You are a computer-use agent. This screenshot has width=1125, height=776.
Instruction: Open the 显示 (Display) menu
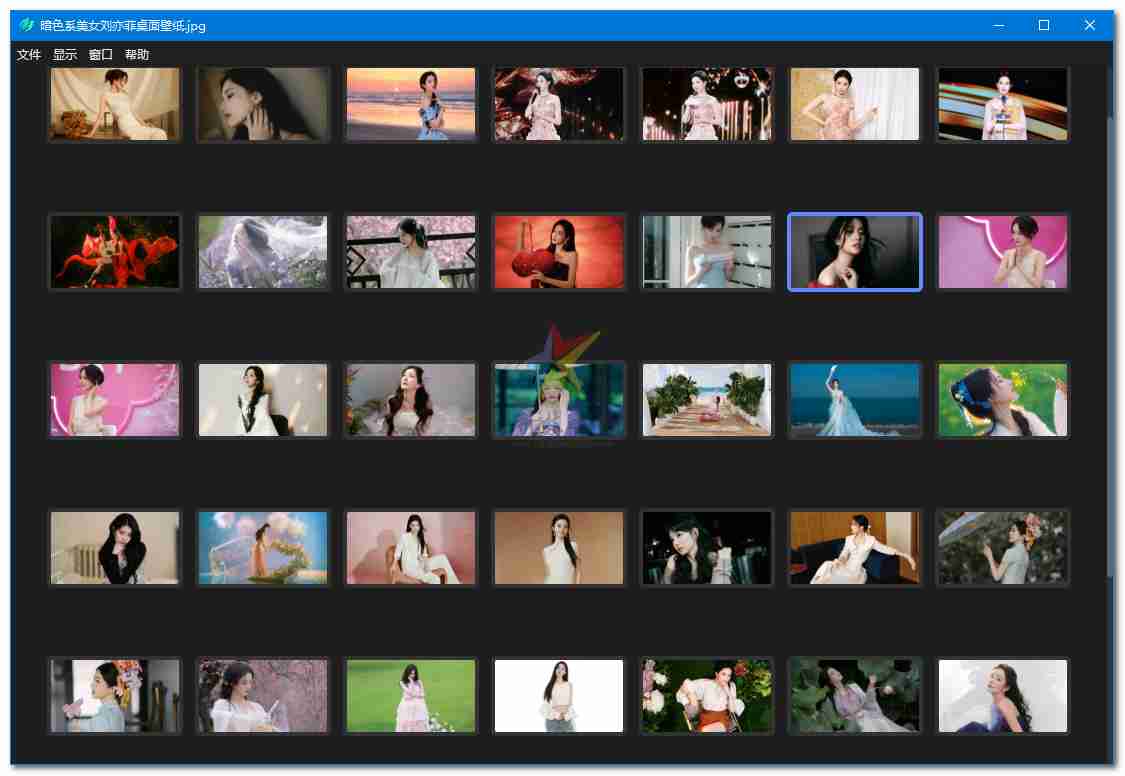(x=64, y=54)
